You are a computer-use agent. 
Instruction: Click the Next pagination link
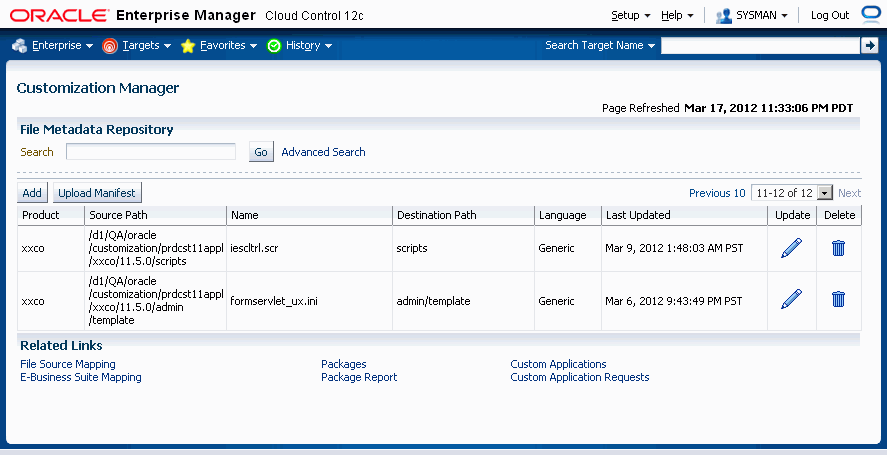click(849, 193)
